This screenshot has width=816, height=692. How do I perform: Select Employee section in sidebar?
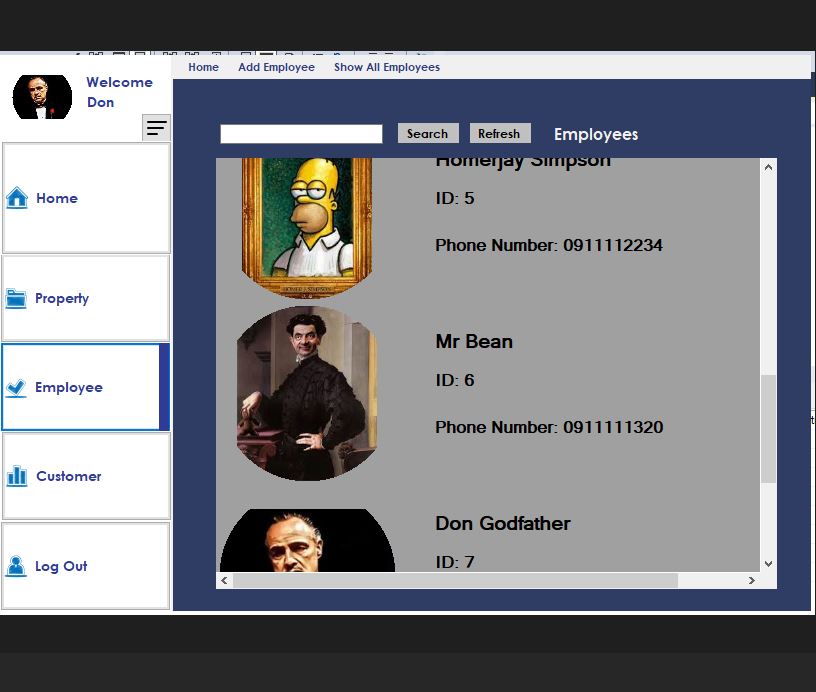point(86,387)
